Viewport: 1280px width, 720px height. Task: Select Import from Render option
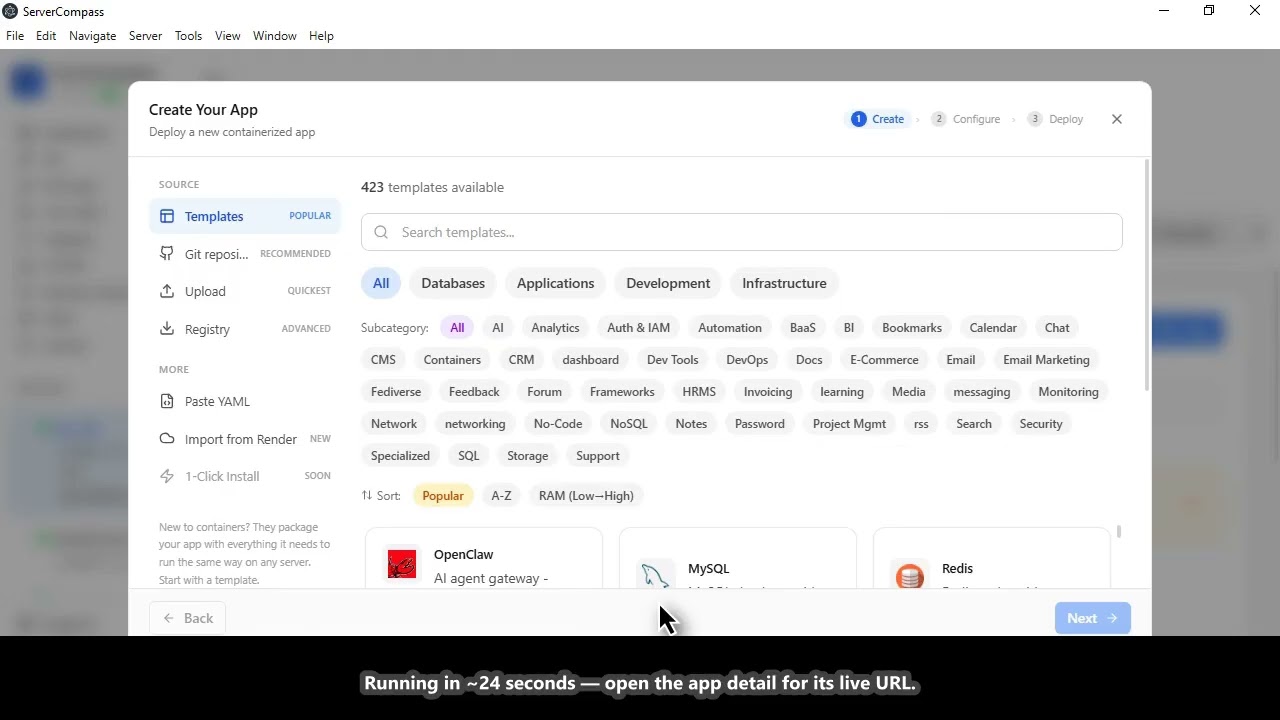tap(245, 439)
